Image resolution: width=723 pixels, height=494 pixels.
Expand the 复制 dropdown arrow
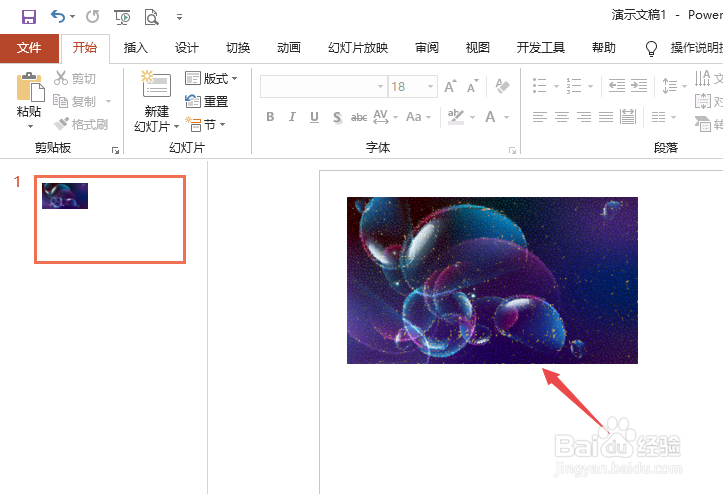pyautogui.click(x=108, y=101)
